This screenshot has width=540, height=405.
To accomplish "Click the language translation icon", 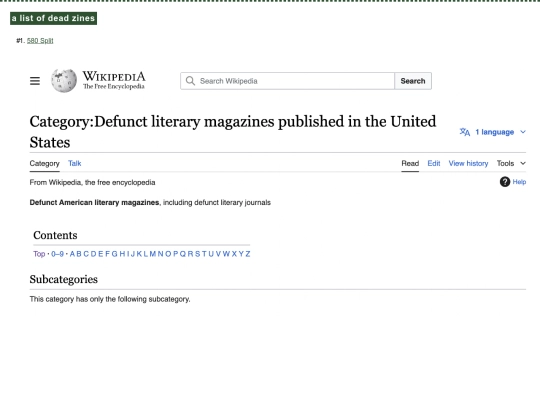I will pos(465,132).
